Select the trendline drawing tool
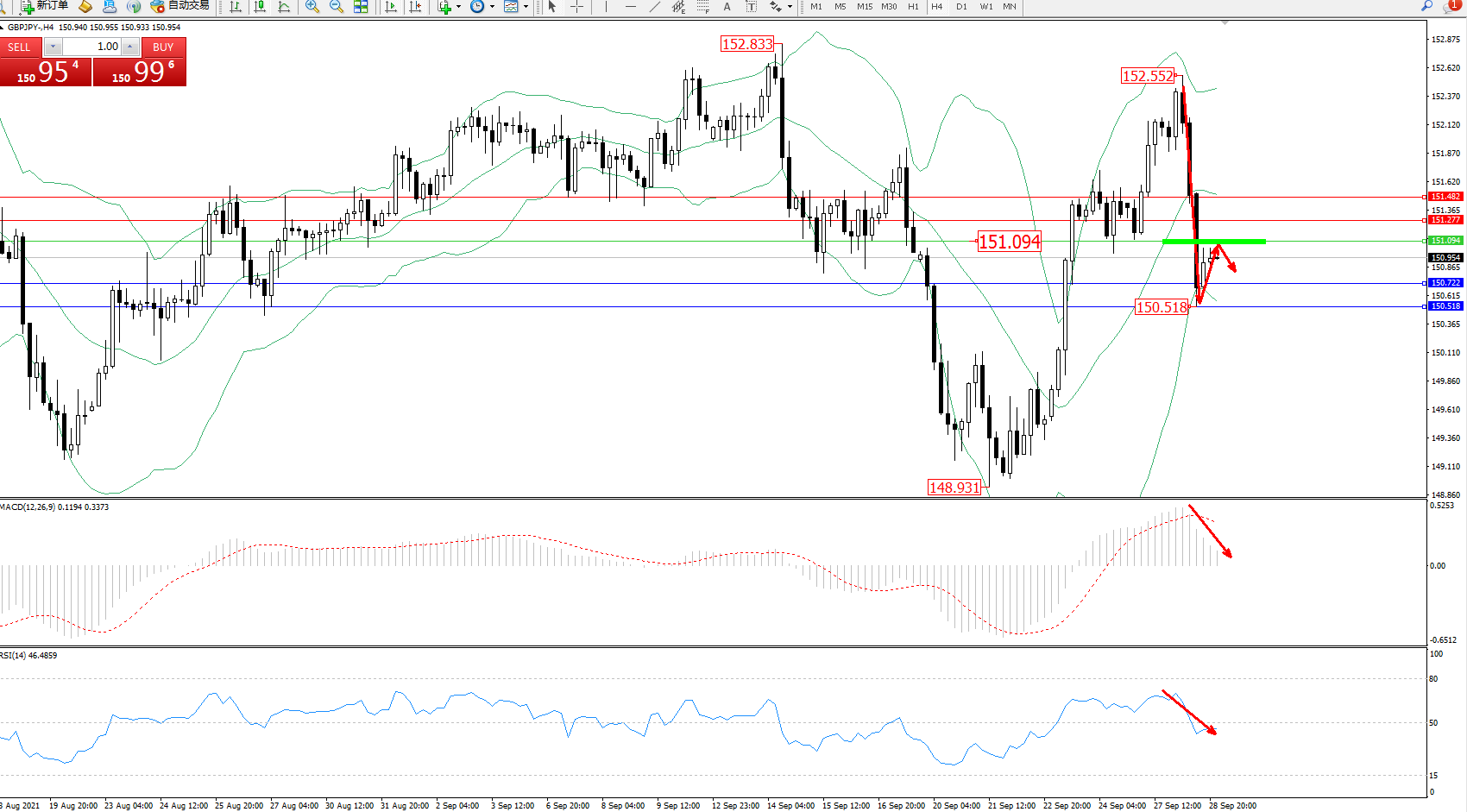The height and width of the screenshot is (812, 1467). [x=655, y=7]
